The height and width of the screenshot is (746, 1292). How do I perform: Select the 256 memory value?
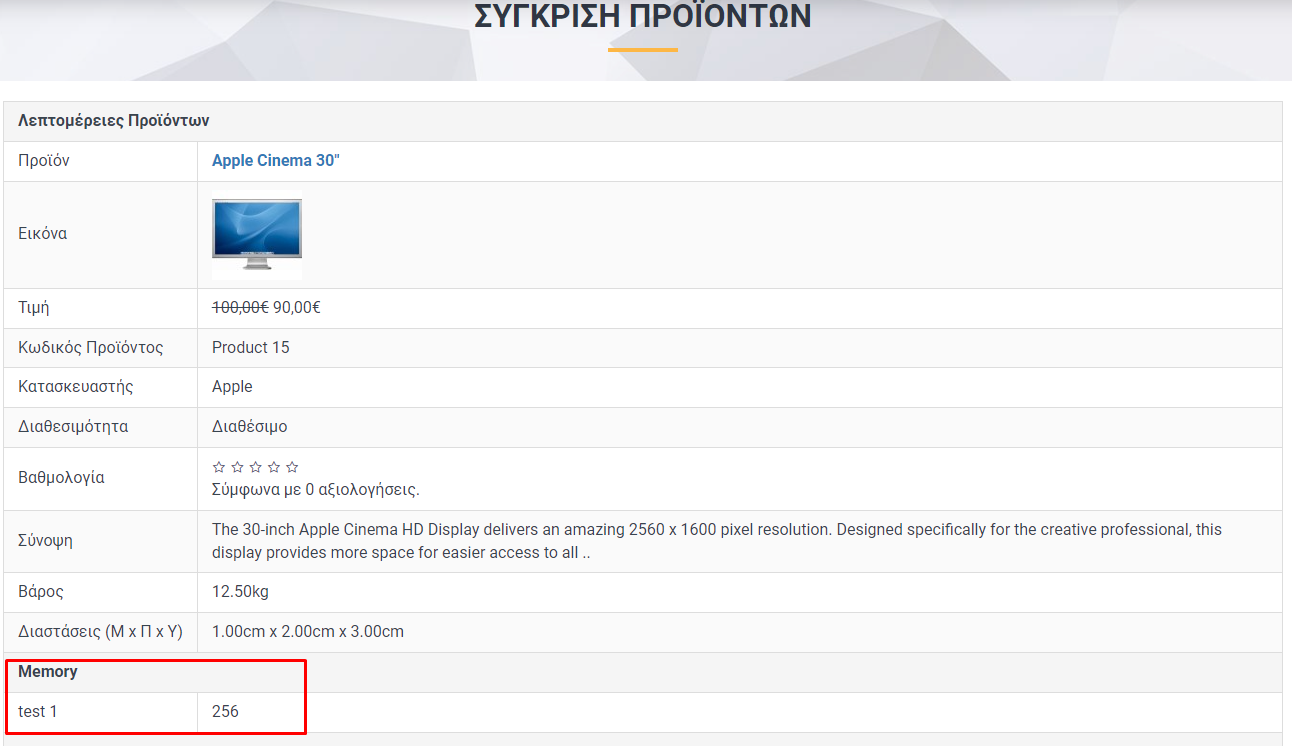click(x=225, y=712)
